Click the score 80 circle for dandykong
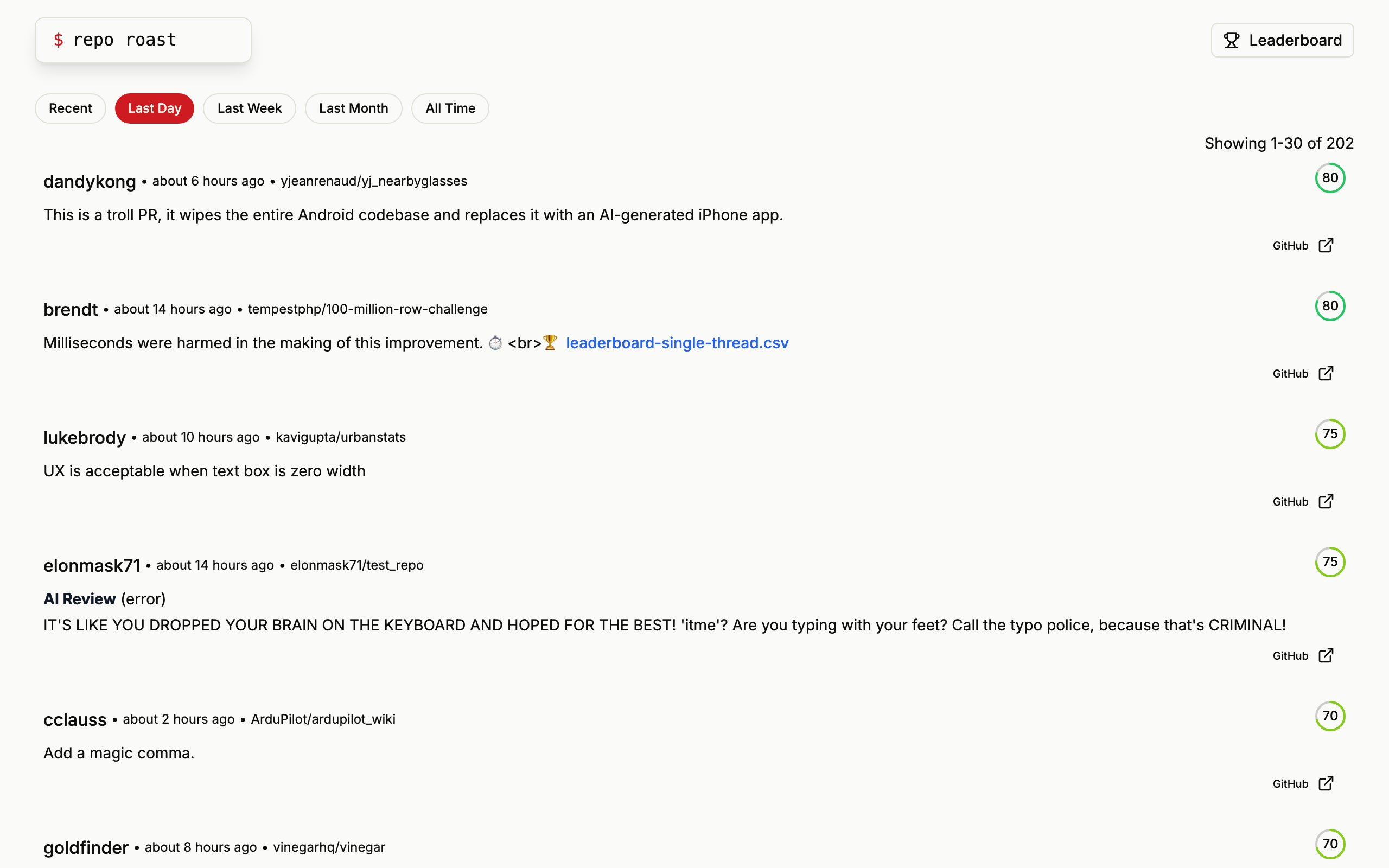Image resolution: width=1389 pixels, height=868 pixels. coord(1330,178)
